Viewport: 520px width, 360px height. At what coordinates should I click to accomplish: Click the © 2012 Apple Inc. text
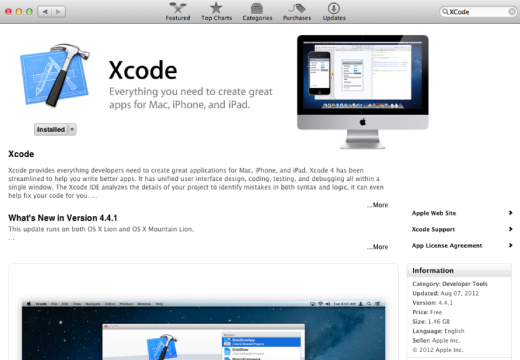438,350
